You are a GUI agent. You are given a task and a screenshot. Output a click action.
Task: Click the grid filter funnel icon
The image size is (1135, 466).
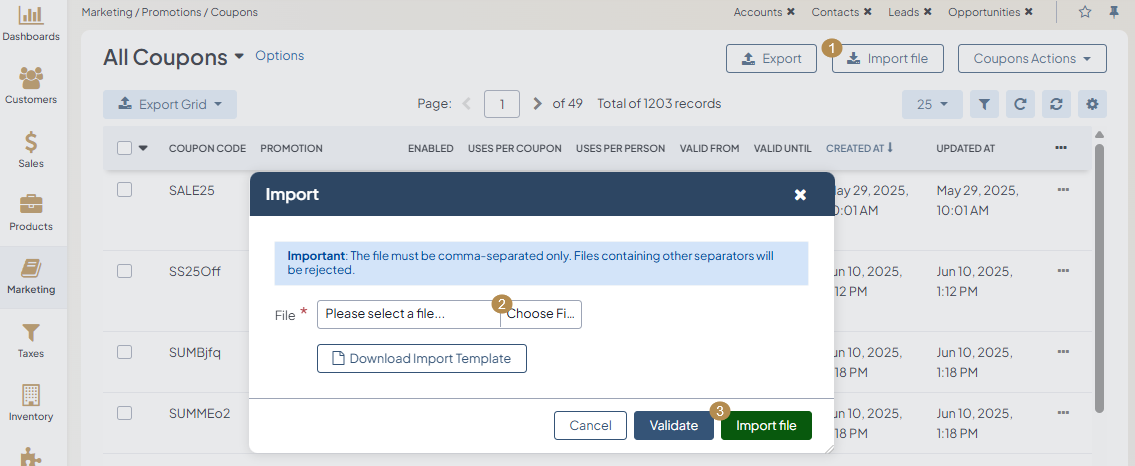[984, 104]
